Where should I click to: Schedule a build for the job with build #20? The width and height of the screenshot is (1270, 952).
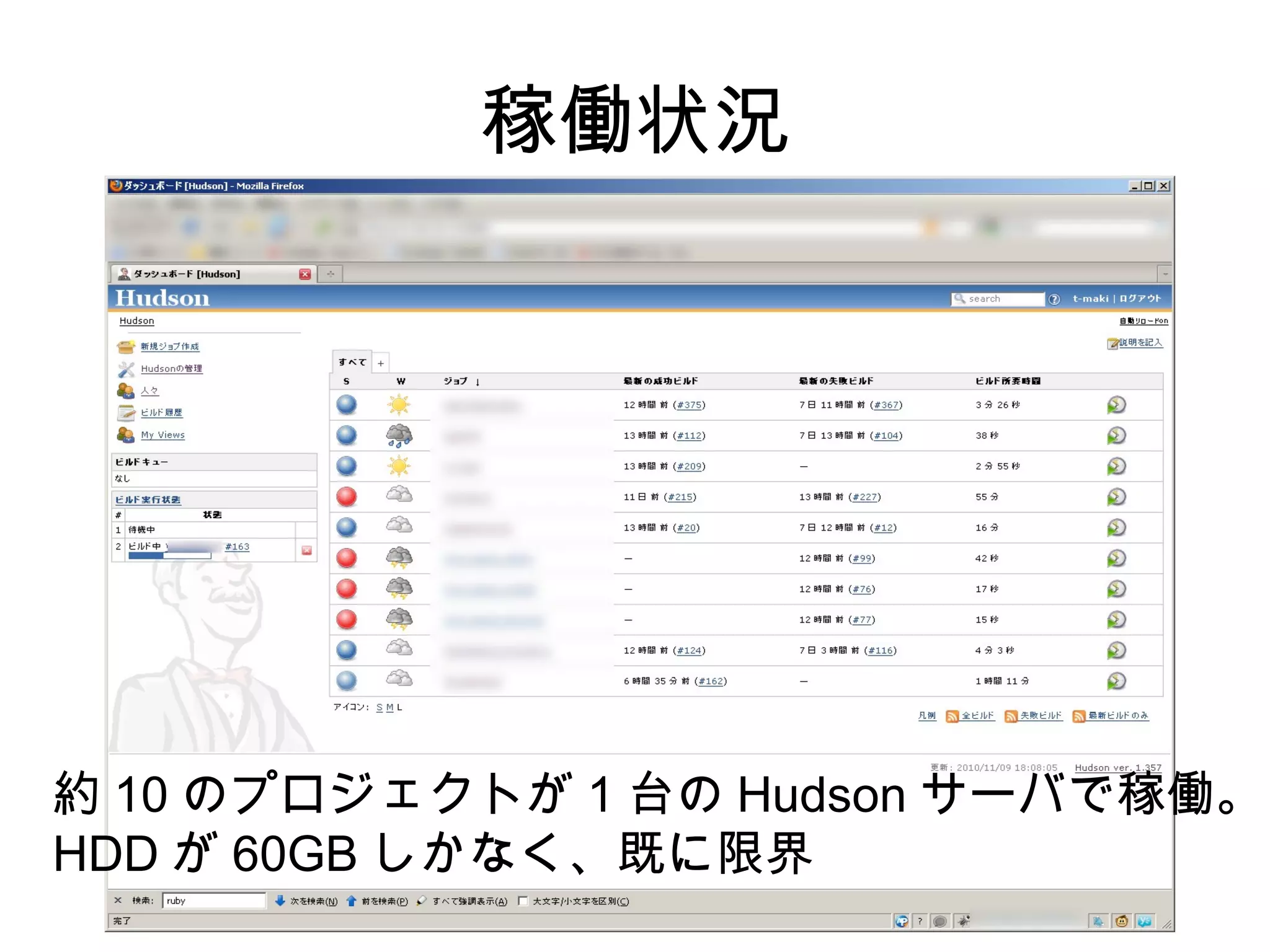[x=1116, y=527]
